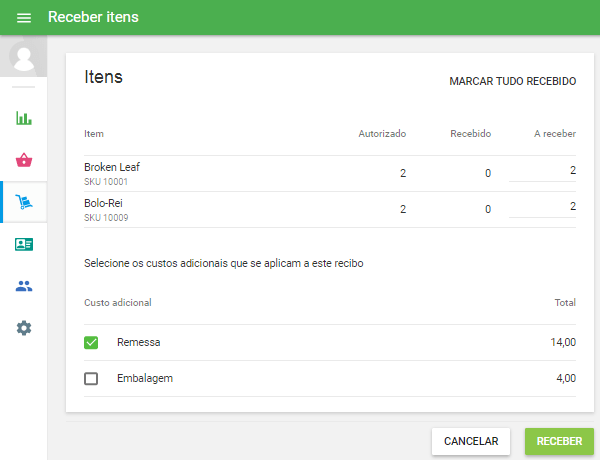Click the green RECEBER button

click(x=559, y=441)
